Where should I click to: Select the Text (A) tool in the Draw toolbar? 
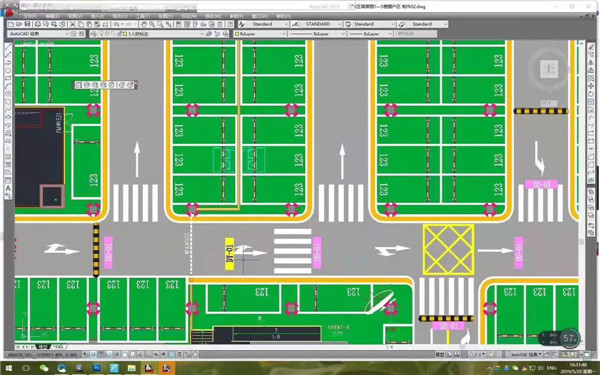coord(8,188)
